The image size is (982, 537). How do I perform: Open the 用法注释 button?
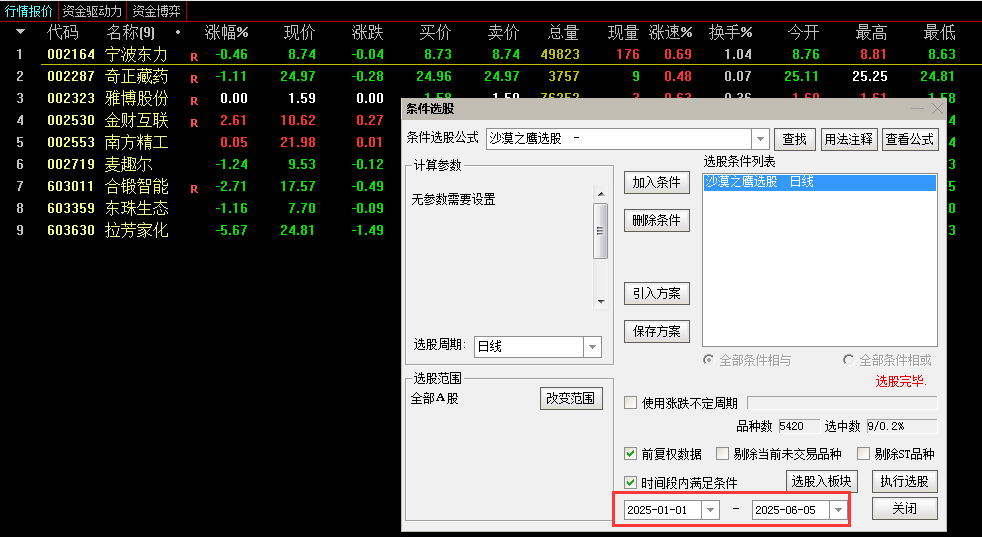click(849, 139)
